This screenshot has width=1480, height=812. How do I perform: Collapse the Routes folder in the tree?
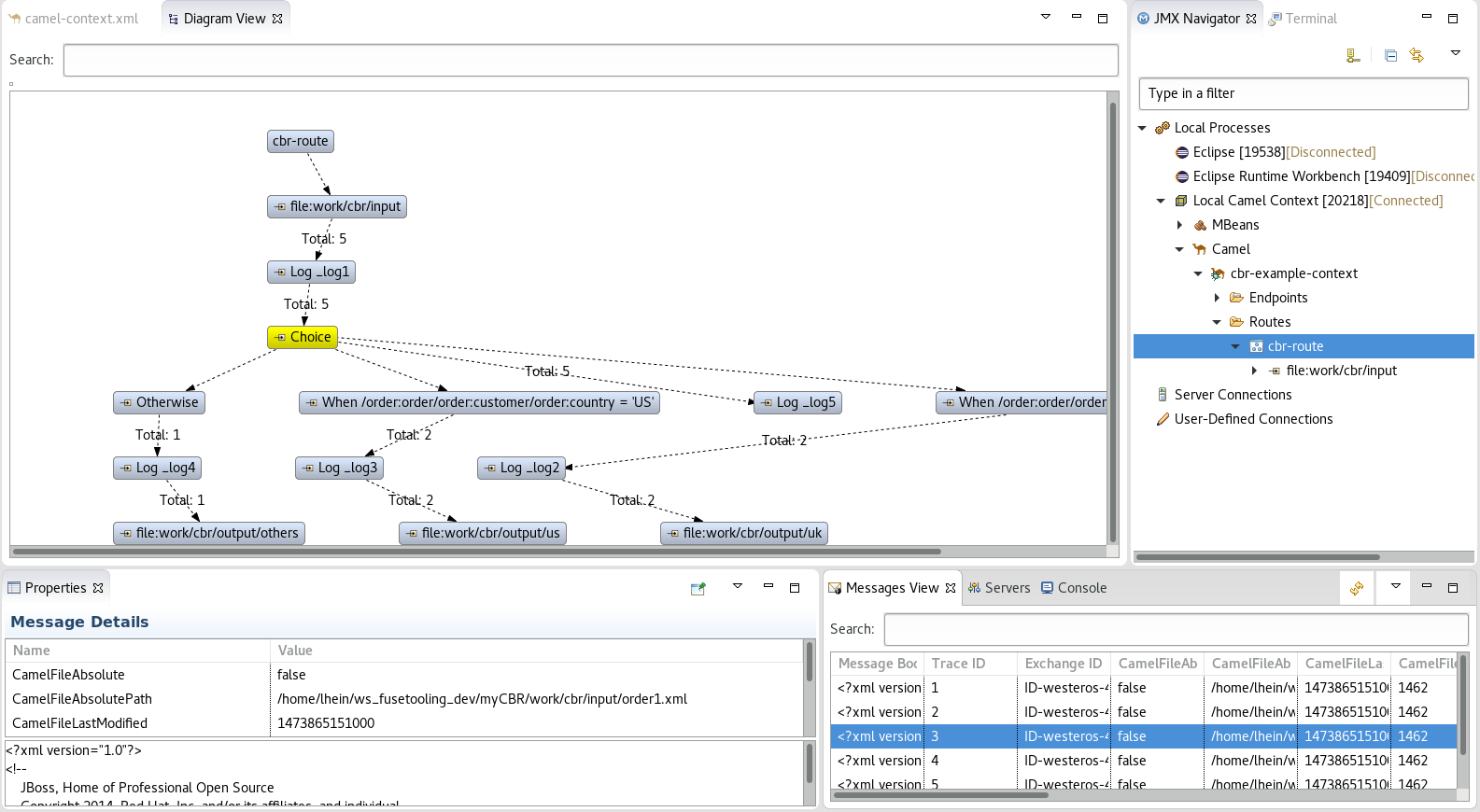pyautogui.click(x=1217, y=322)
